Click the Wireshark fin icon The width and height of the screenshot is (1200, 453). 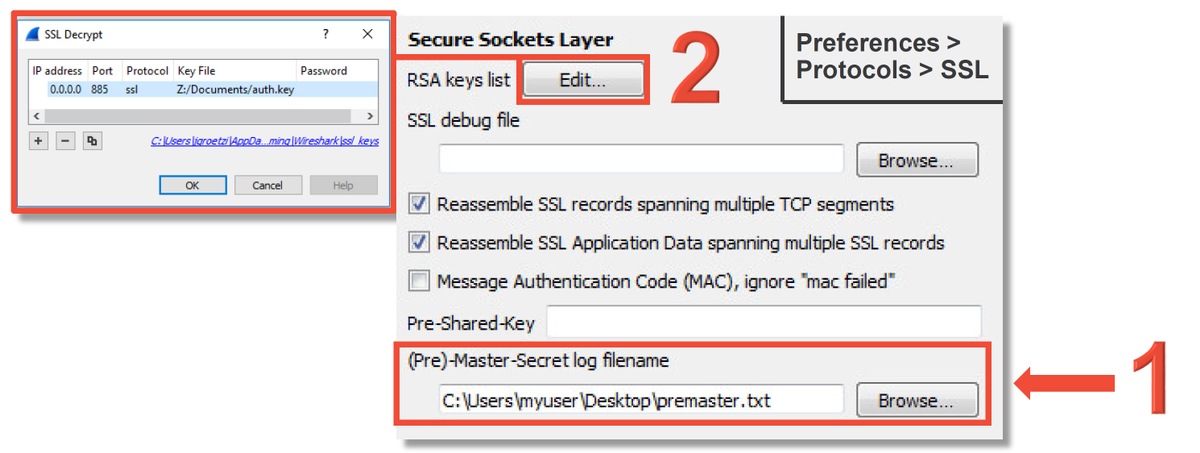[33, 34]
